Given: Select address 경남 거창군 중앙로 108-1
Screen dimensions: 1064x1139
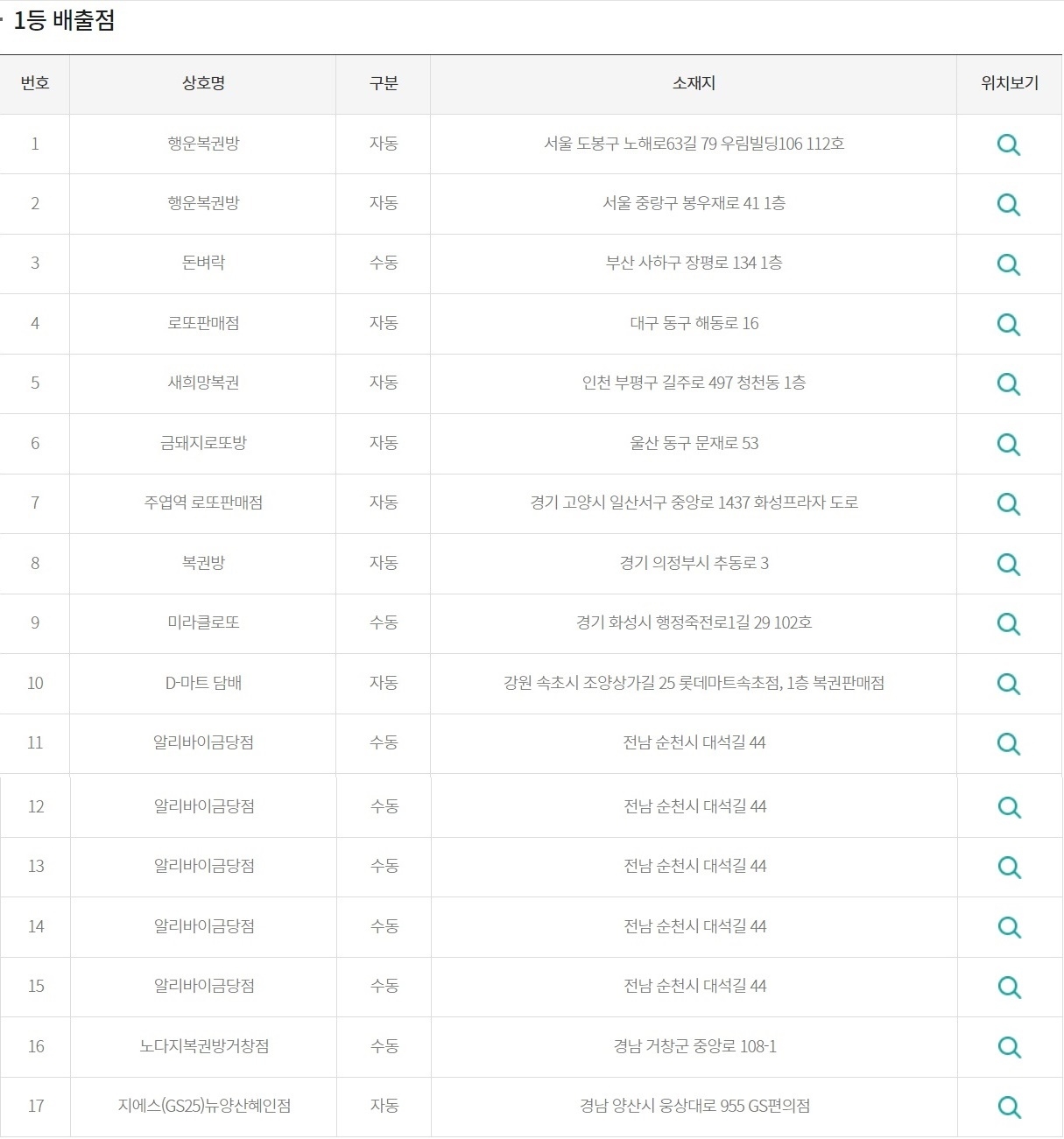Looking at the screenshot, I should [x=694, y=1046].
